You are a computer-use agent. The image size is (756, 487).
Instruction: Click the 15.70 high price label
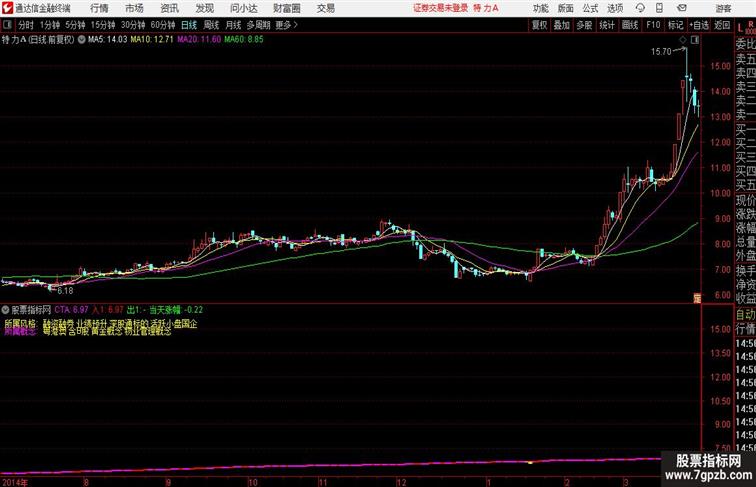[x=661, y=52]
